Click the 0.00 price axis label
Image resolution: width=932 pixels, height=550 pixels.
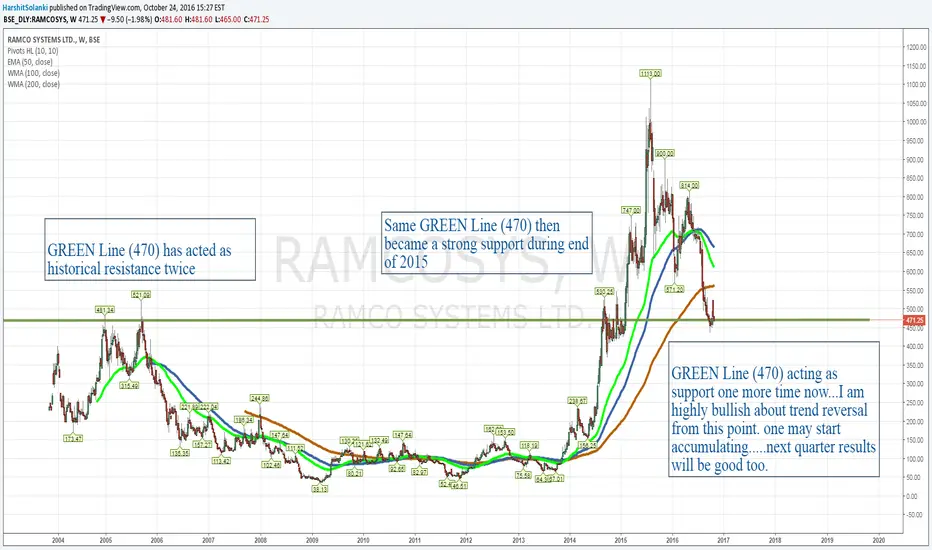click(914, 496)
